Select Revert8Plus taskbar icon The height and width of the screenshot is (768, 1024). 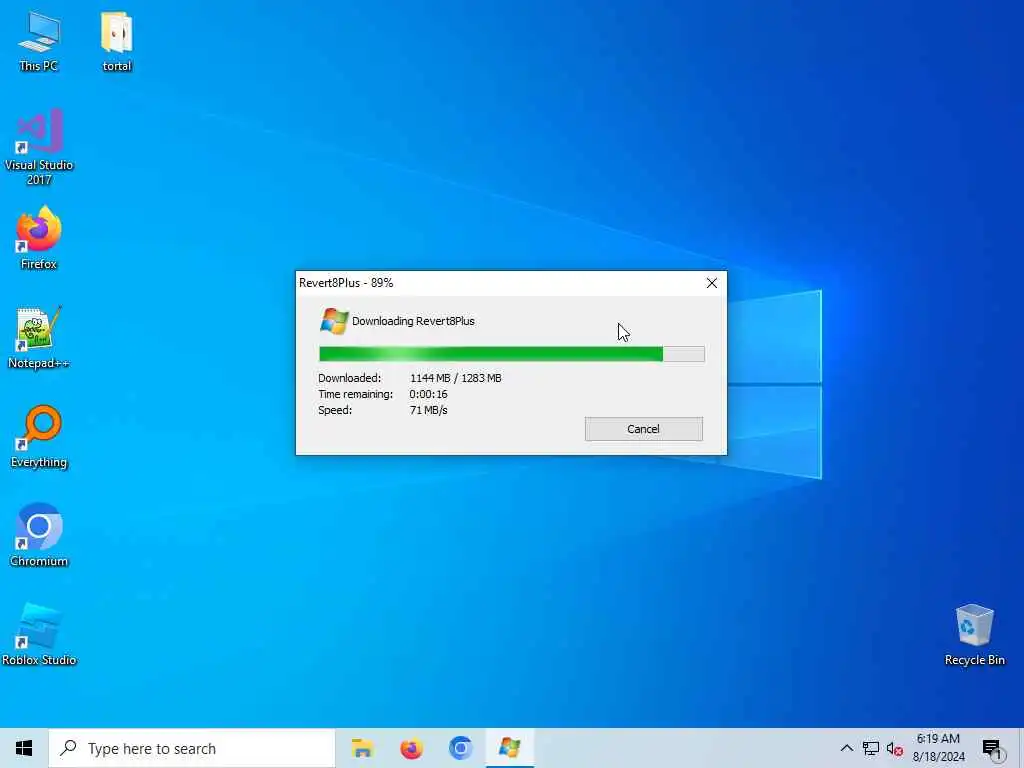509,748
